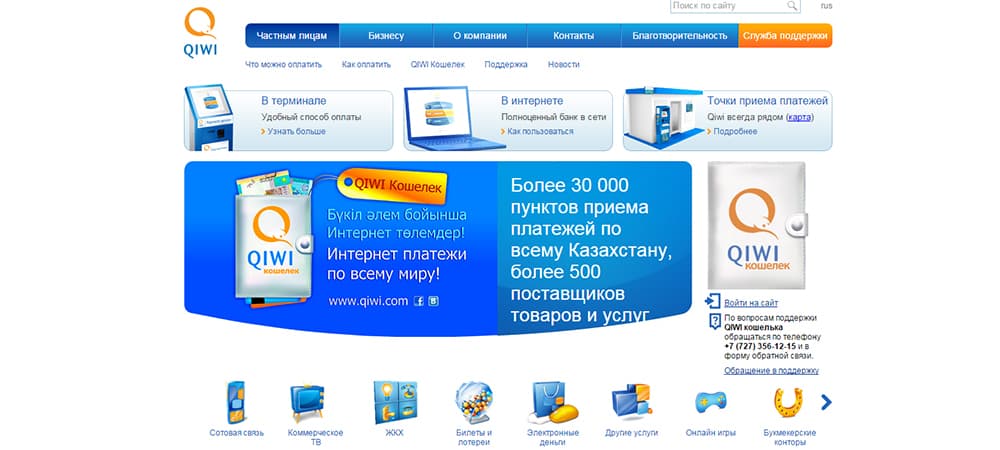Screen dimensions: 1000x450
Task: Open the Сотовая связь phone icon
Action: click(235, 402)
